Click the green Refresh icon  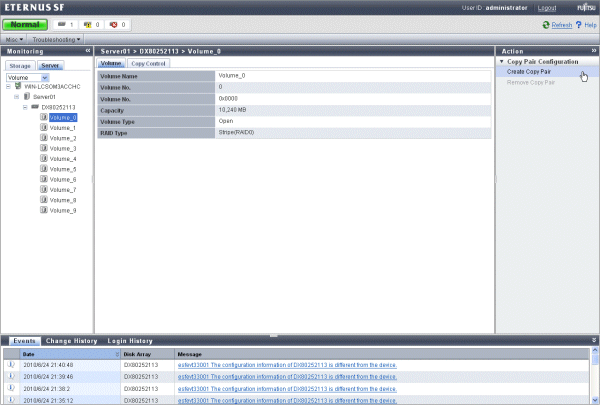[546, 25]
